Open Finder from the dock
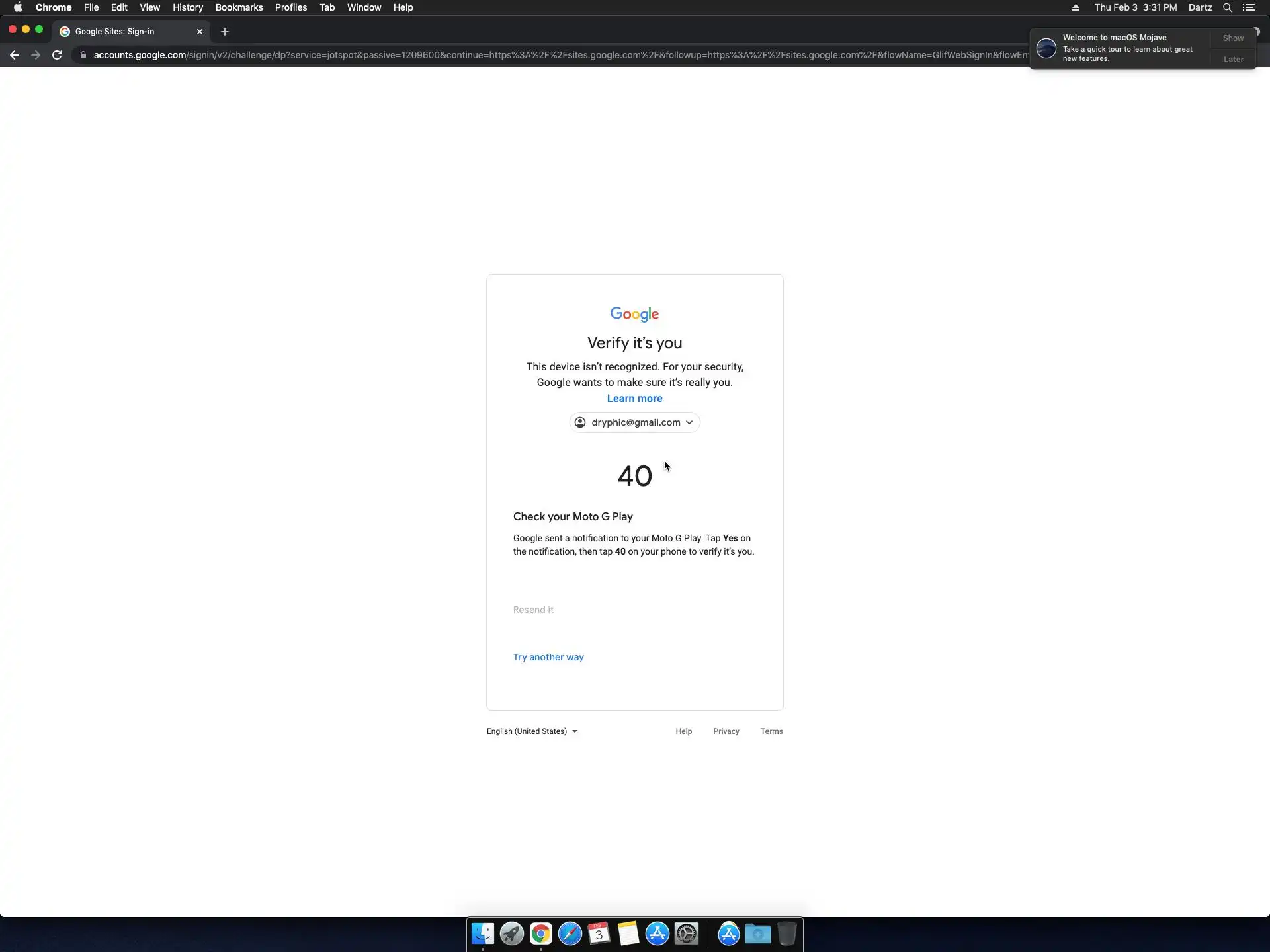 (482, 933)
